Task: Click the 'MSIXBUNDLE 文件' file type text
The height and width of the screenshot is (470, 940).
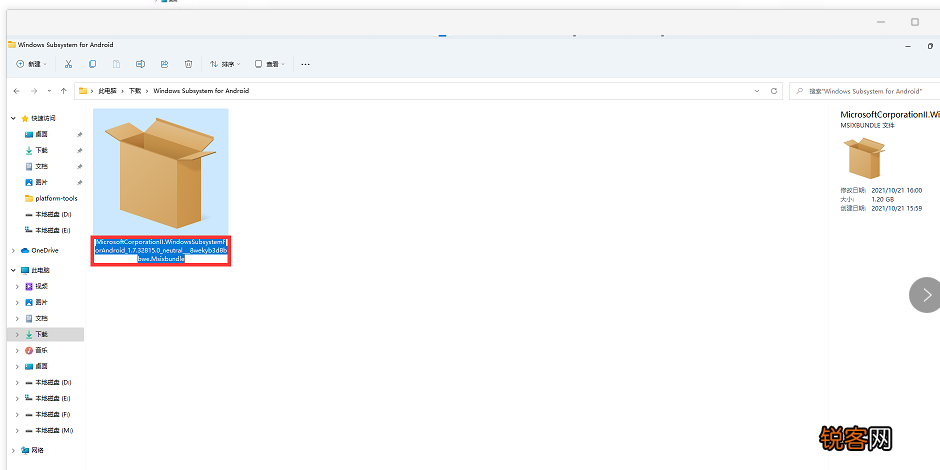Action: click(x=867, y=126)
